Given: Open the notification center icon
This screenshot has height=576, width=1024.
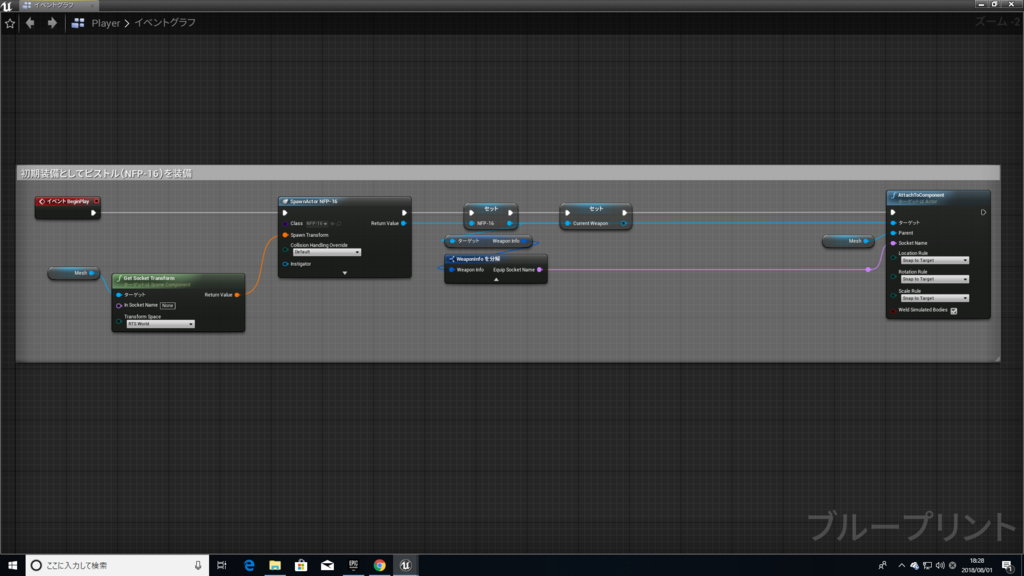Looking at the screenshot, I should [1008, 566].
